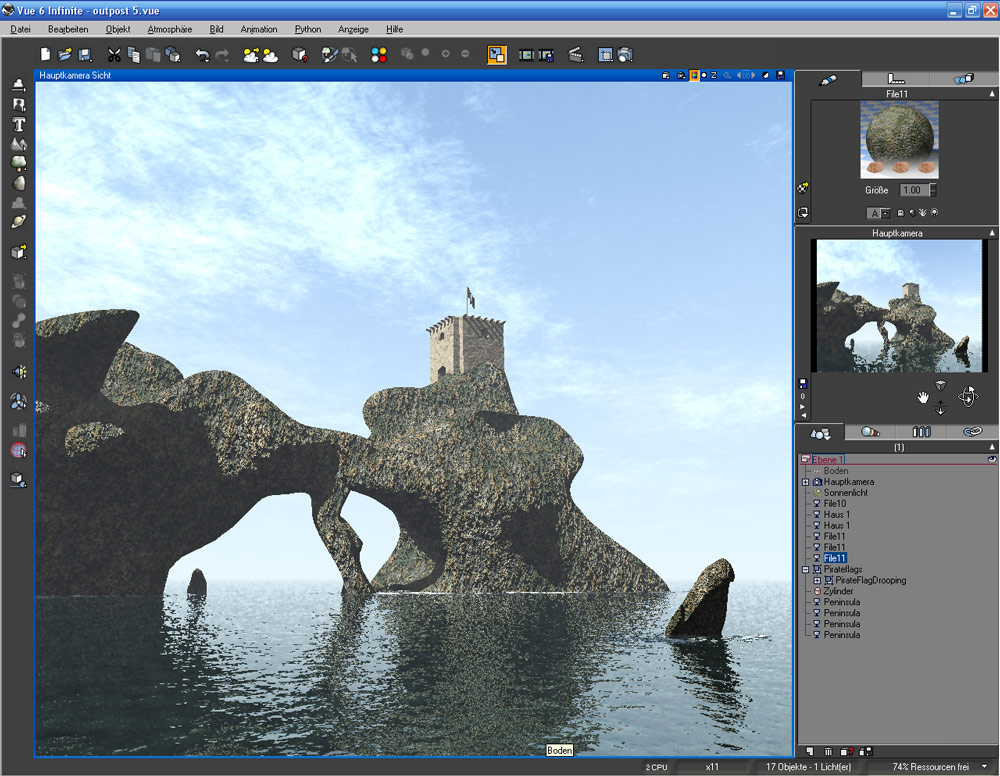Click the Undo arrow in top toolbar
The height and width of the screenshot is (776, 1000).
tap(201, 55)
